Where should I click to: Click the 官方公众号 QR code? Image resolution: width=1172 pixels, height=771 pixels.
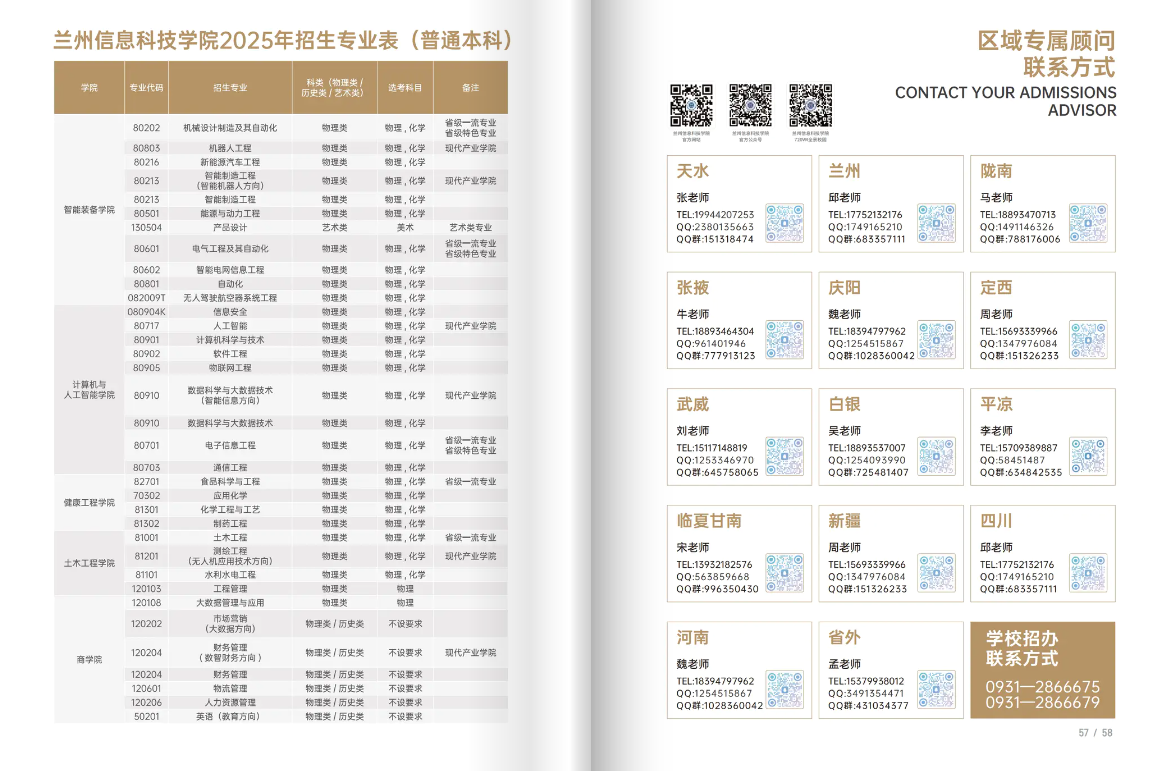(x=750, y=105)
